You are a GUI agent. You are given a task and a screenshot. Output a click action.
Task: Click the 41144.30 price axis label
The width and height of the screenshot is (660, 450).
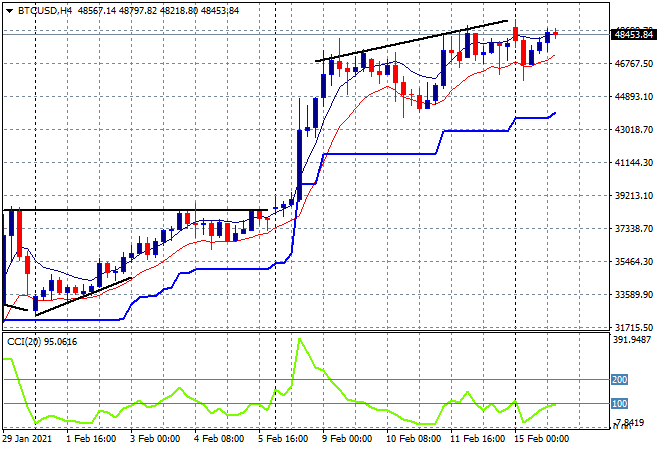[634, 162]
